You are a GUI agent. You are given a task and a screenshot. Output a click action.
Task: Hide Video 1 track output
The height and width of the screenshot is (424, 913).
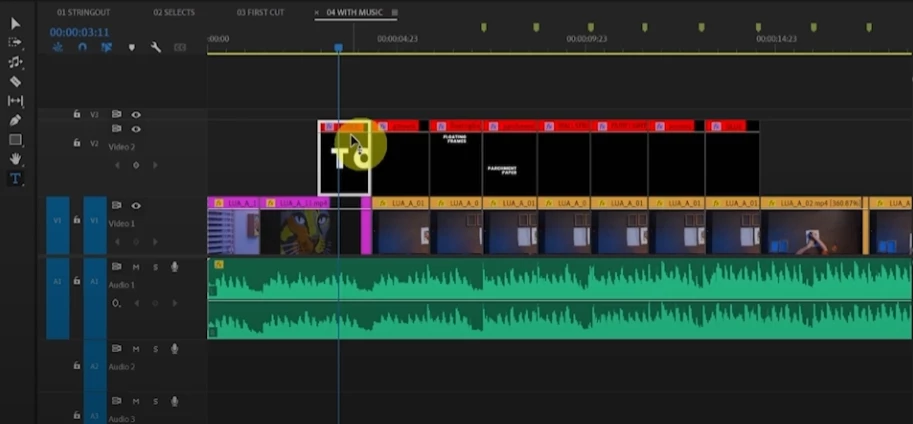(x=136, y=205)
